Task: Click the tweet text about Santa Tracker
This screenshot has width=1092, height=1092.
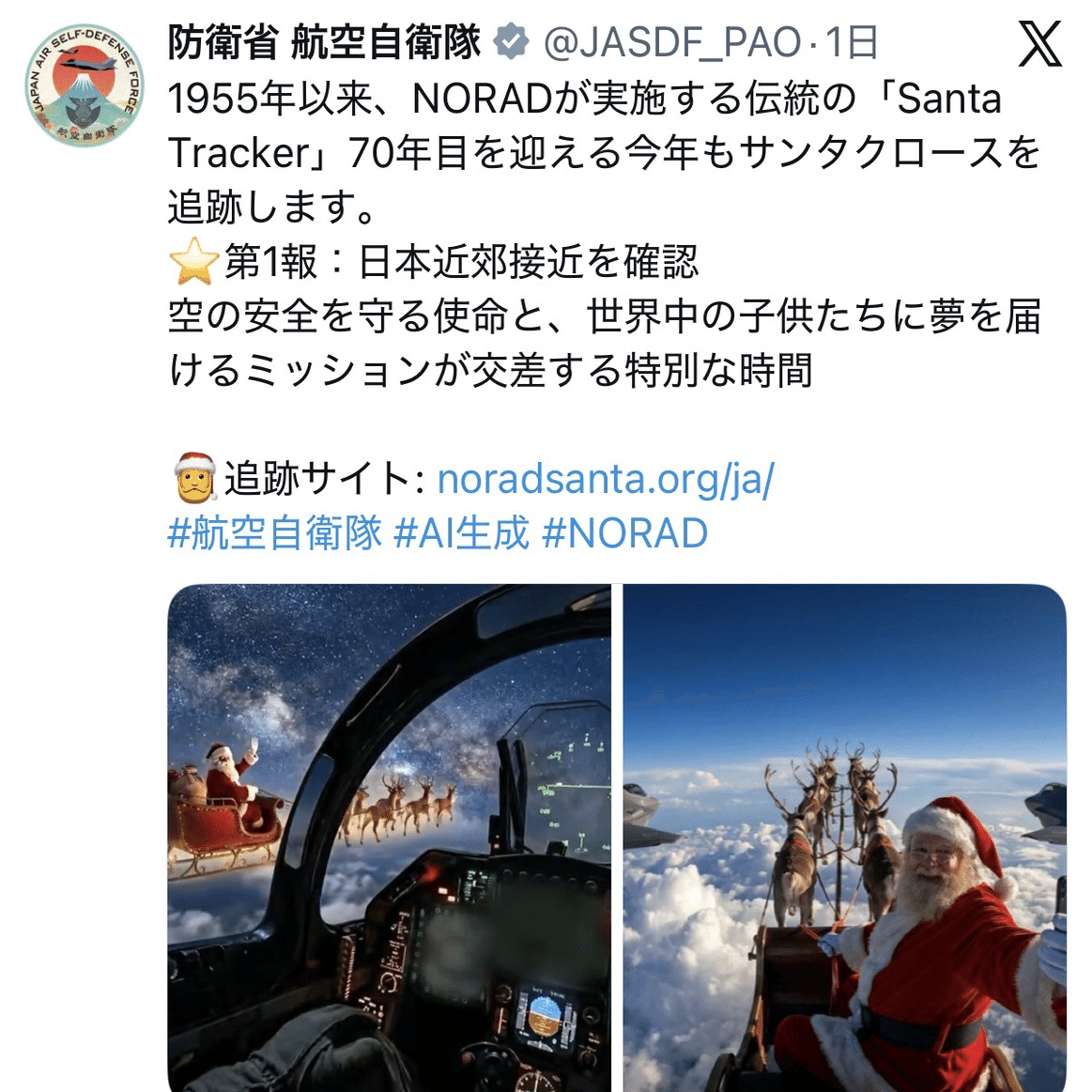Action: [x=605, y=153]
